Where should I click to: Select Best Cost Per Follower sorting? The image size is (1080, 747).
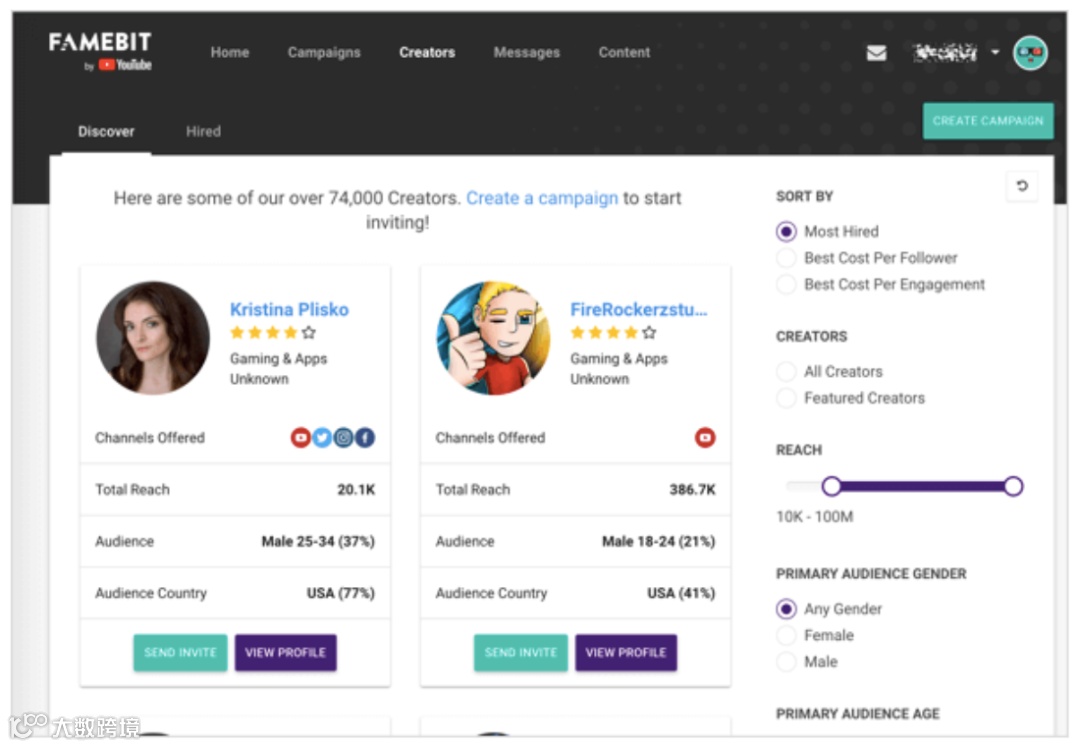point(786,258)
